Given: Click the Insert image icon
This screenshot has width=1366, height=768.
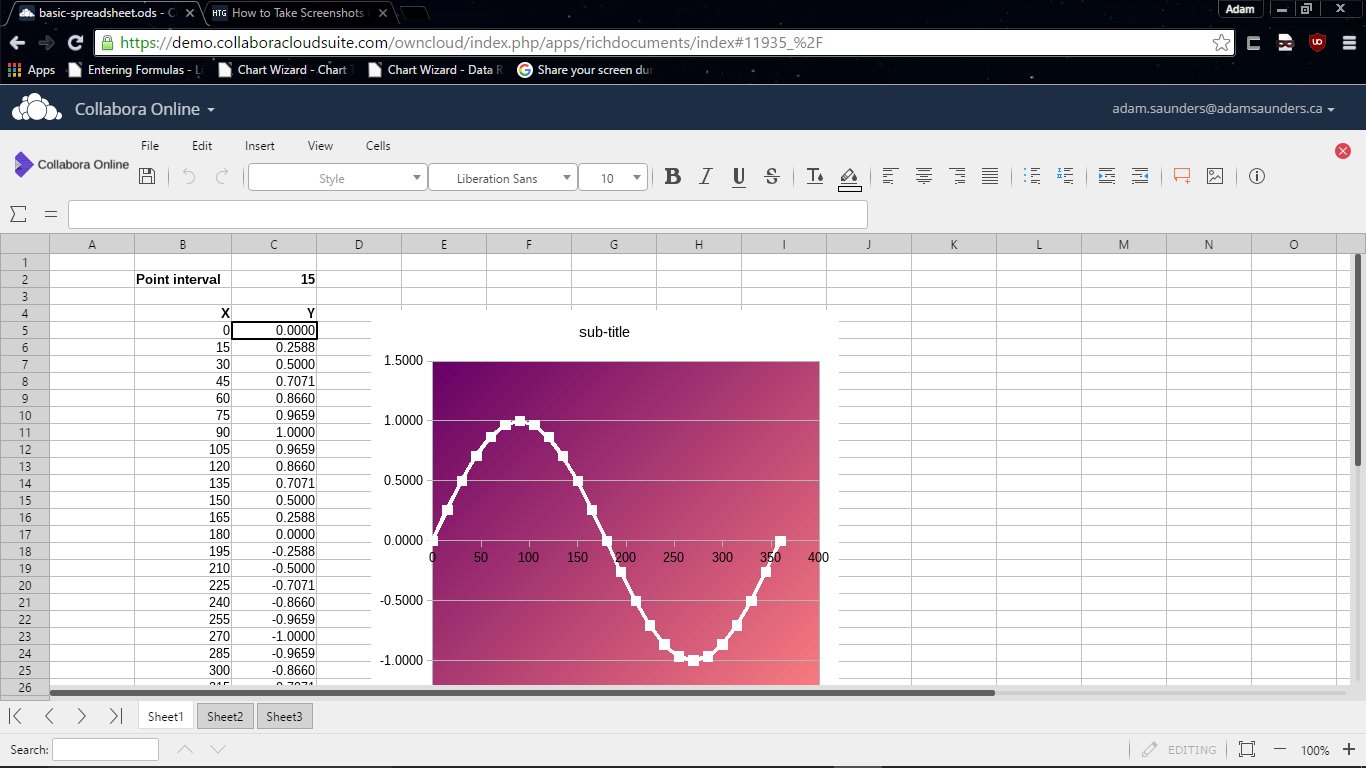Looking at the screenshot, I should [x=1215, y=177].
